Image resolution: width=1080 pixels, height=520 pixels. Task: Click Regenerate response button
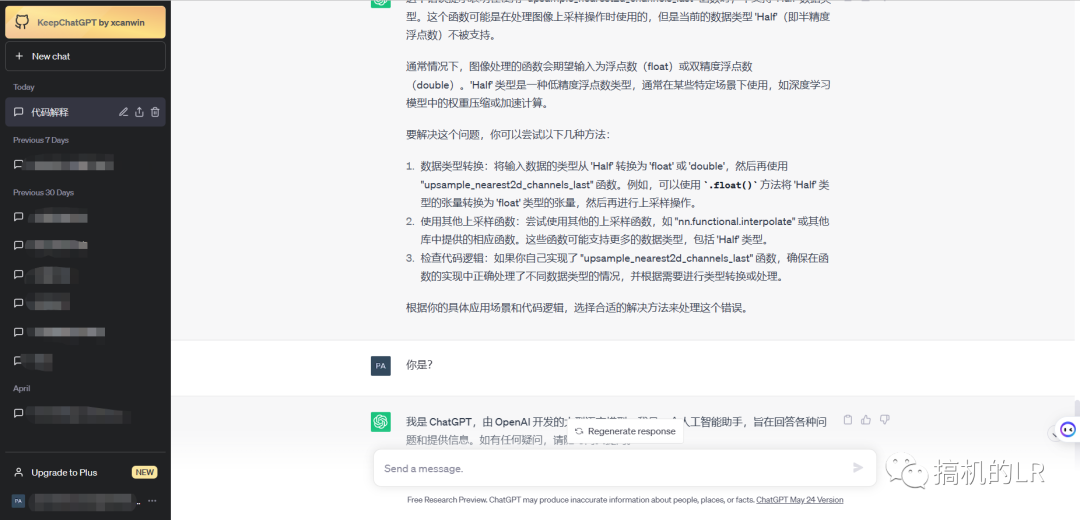tap(625, 431)
